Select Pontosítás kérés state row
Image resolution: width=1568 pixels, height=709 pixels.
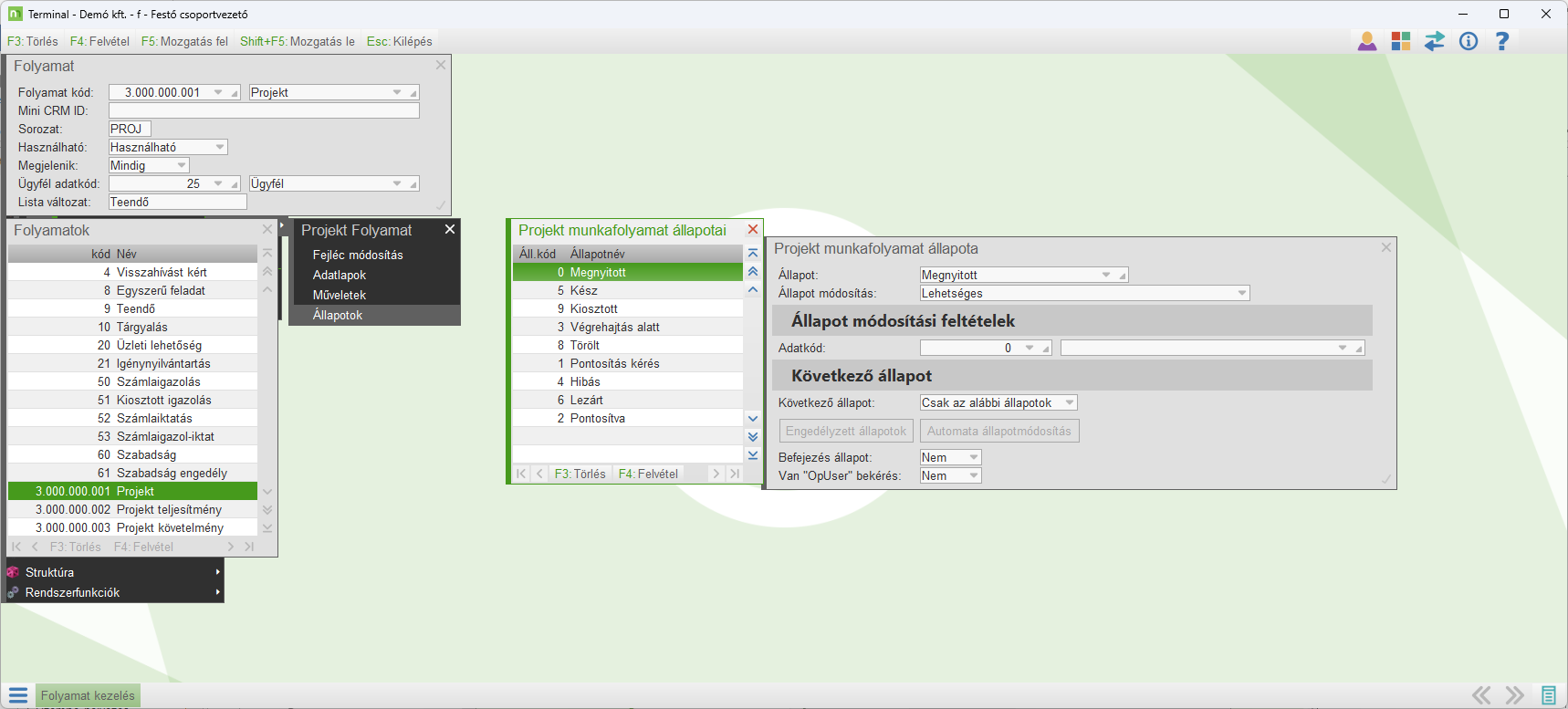click(x=628, y=363)
